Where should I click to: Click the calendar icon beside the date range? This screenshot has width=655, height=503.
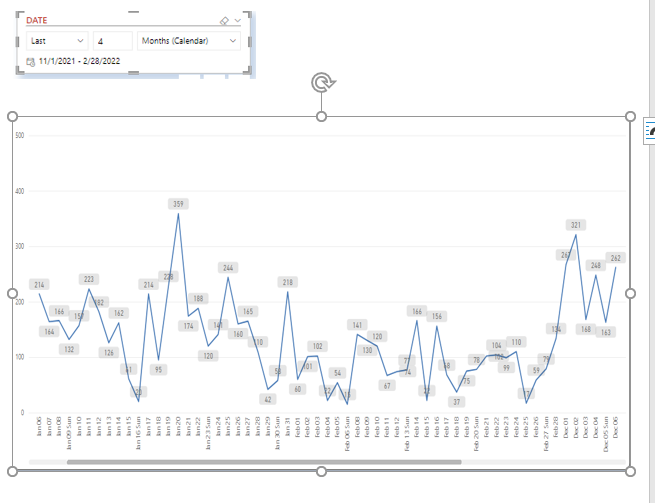30,62
